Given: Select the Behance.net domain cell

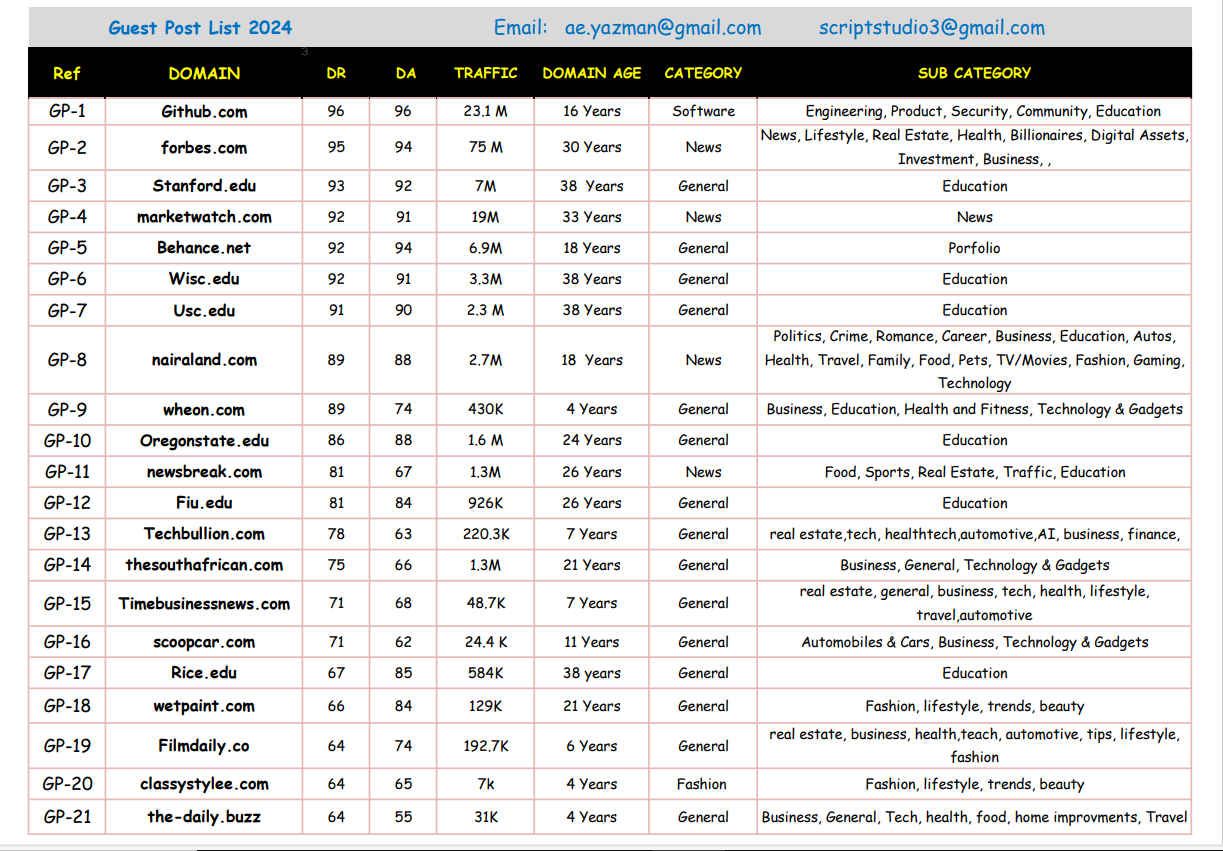Looking at the screenshot, I should point(204,248).
